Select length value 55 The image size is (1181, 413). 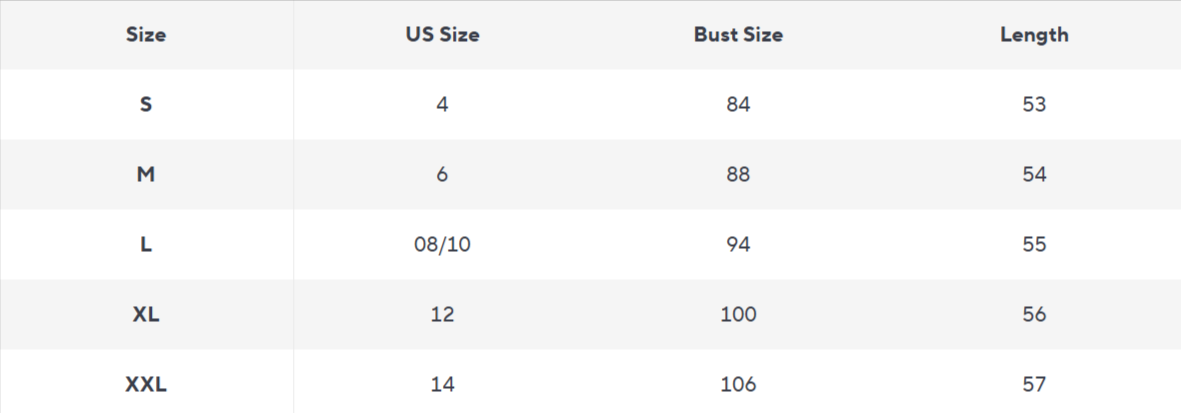(1034, 244)
